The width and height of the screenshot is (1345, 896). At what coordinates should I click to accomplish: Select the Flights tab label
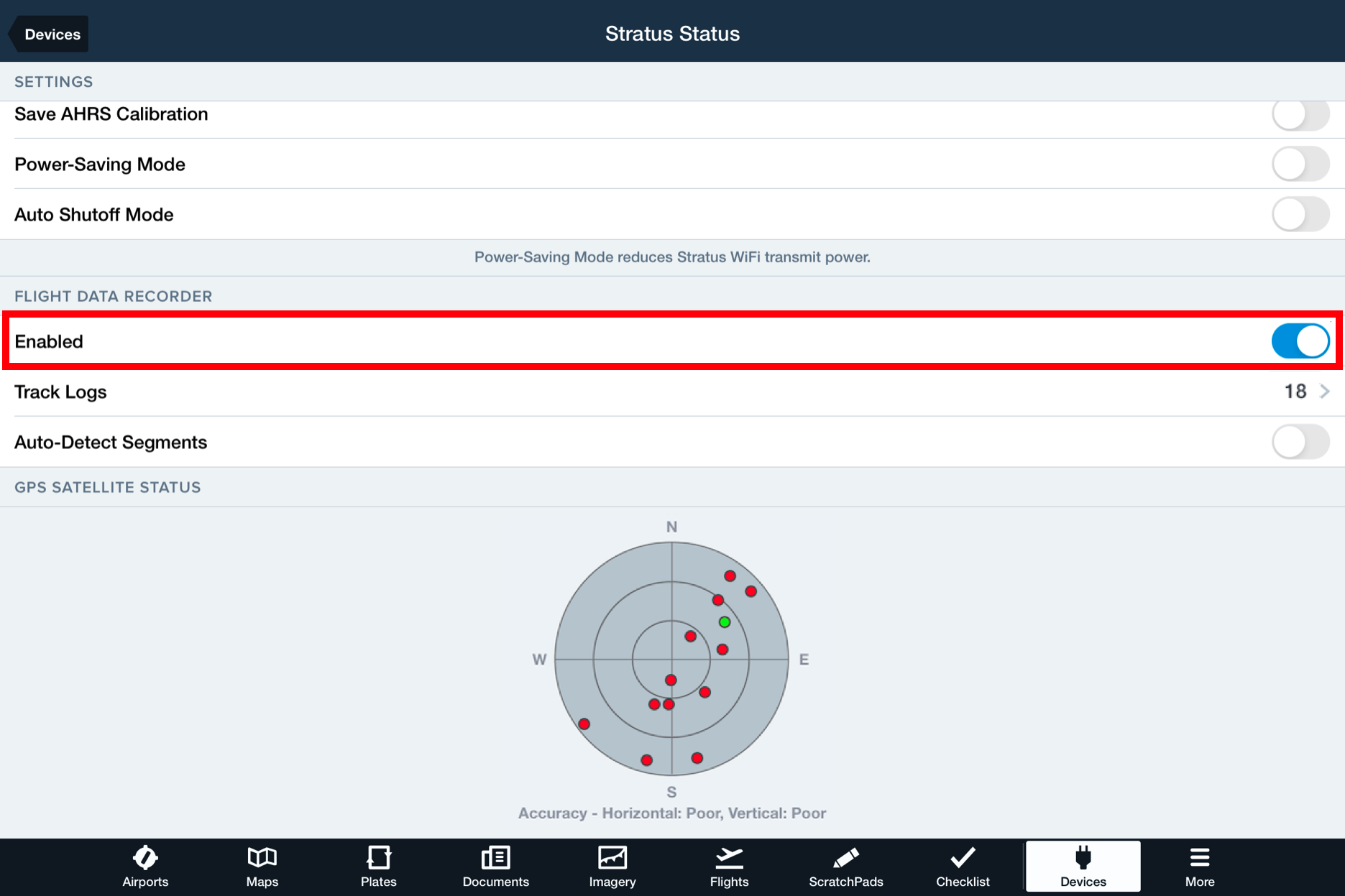729,882
